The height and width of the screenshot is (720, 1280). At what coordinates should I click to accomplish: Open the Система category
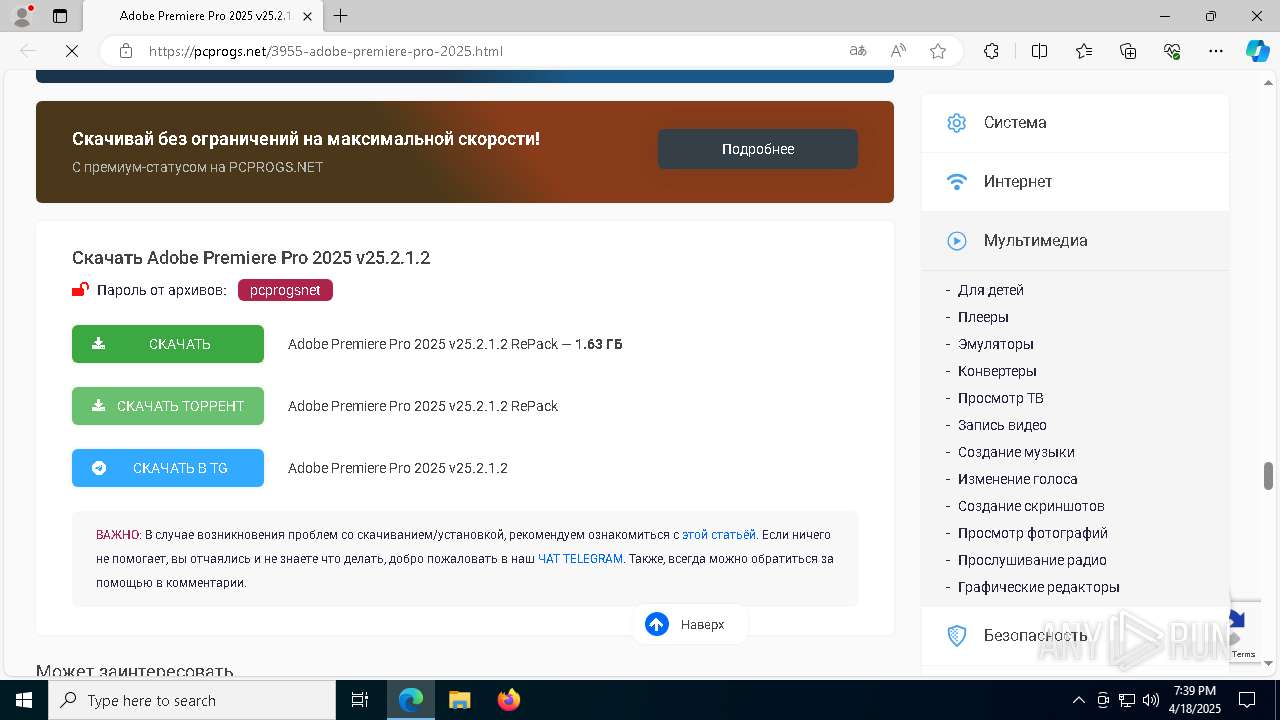1075,122
